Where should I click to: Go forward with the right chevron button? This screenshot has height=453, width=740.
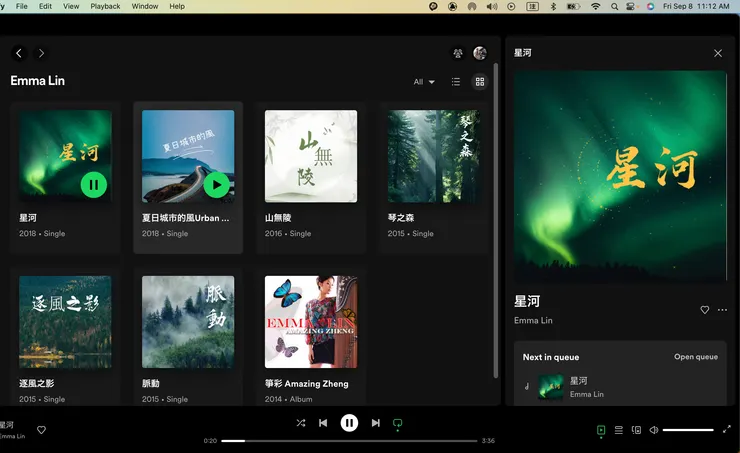[42, 53]
